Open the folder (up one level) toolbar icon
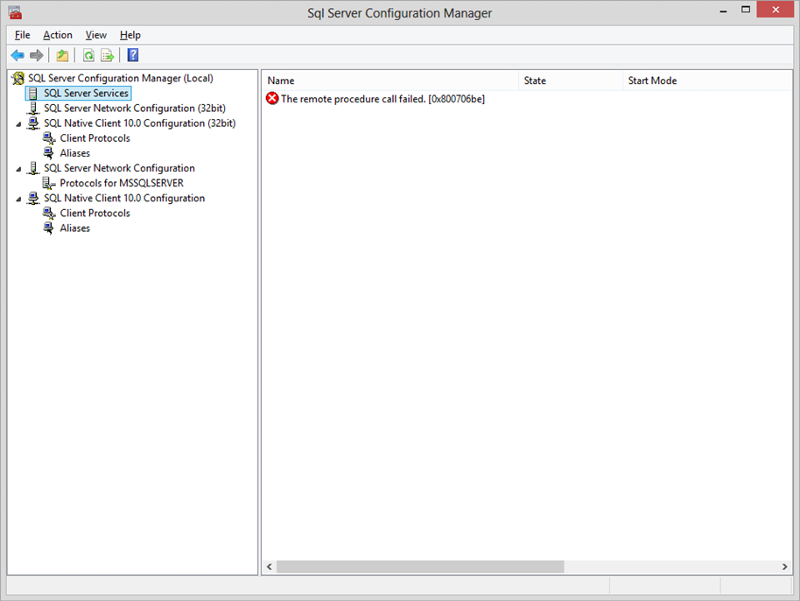This screenshot has height=601, width=800. 62,55
